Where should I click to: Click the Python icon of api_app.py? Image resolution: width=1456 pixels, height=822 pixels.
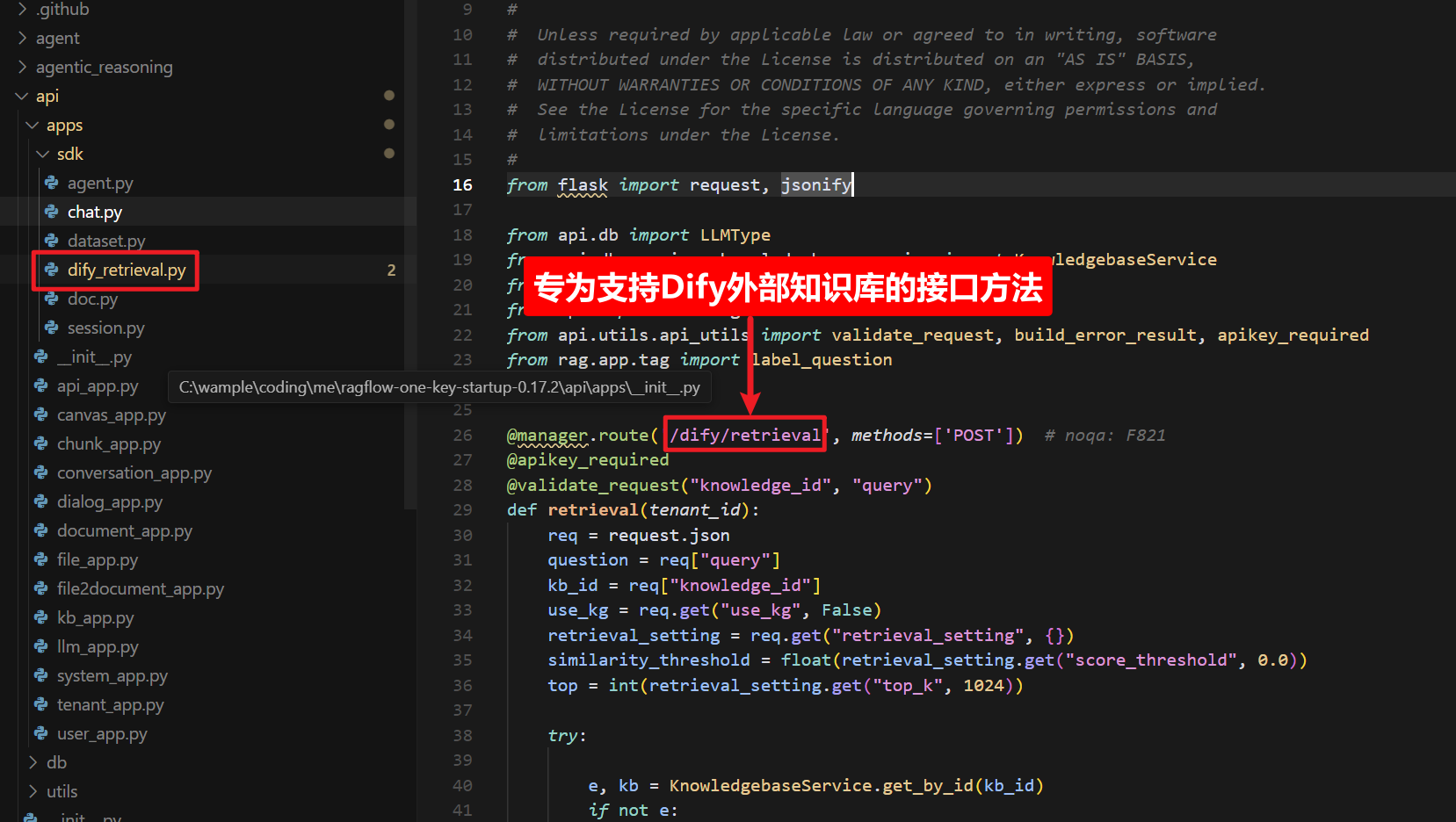(41, 386)
